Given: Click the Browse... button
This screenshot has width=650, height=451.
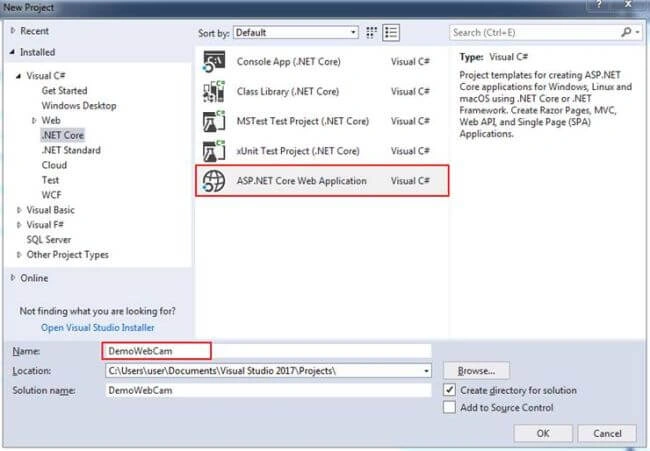Looking at the screenshot, I should point(476,371).
